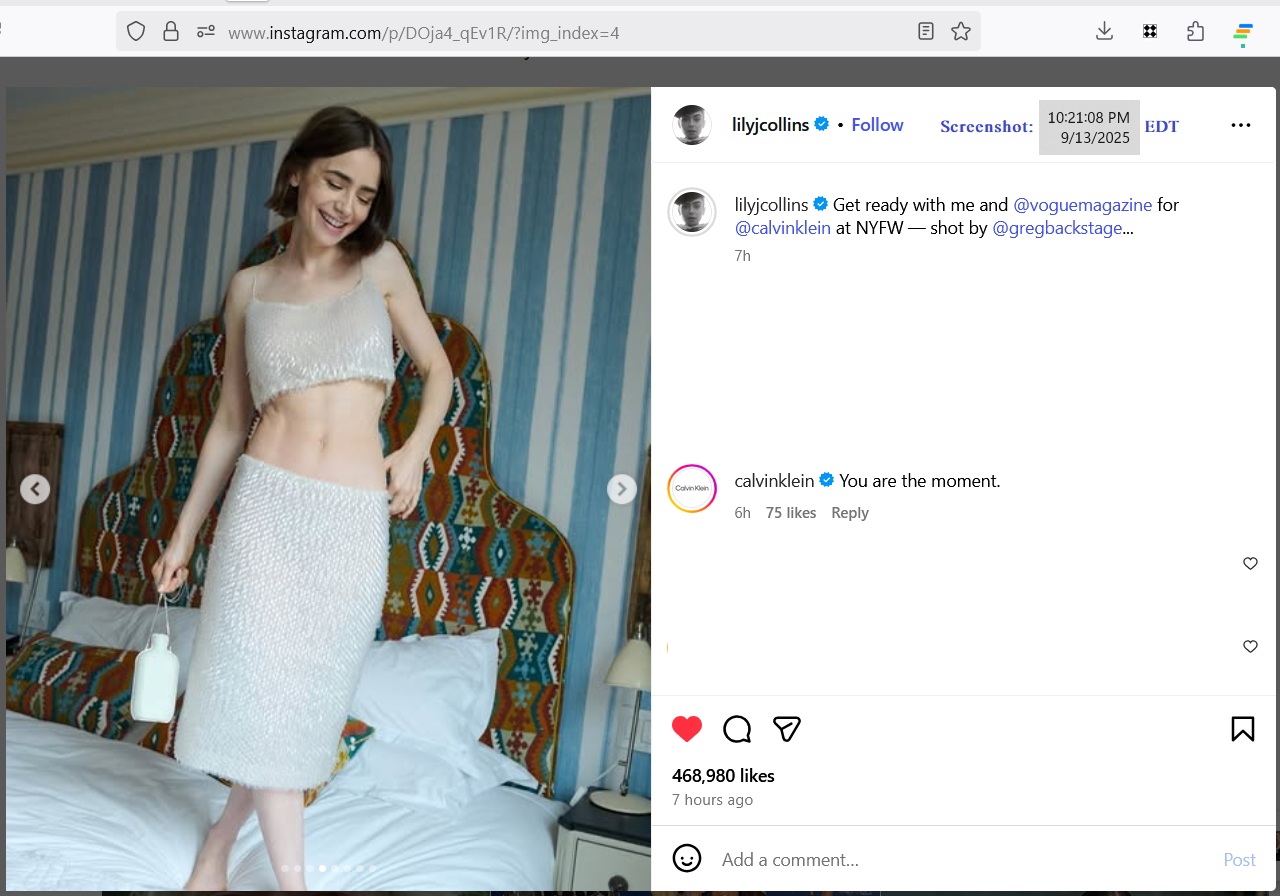The height and width of the screenshot is (896, 1280).
Task: Unlike the post with red heart icon
Action: pyautogui.click(x=687, y=729)
